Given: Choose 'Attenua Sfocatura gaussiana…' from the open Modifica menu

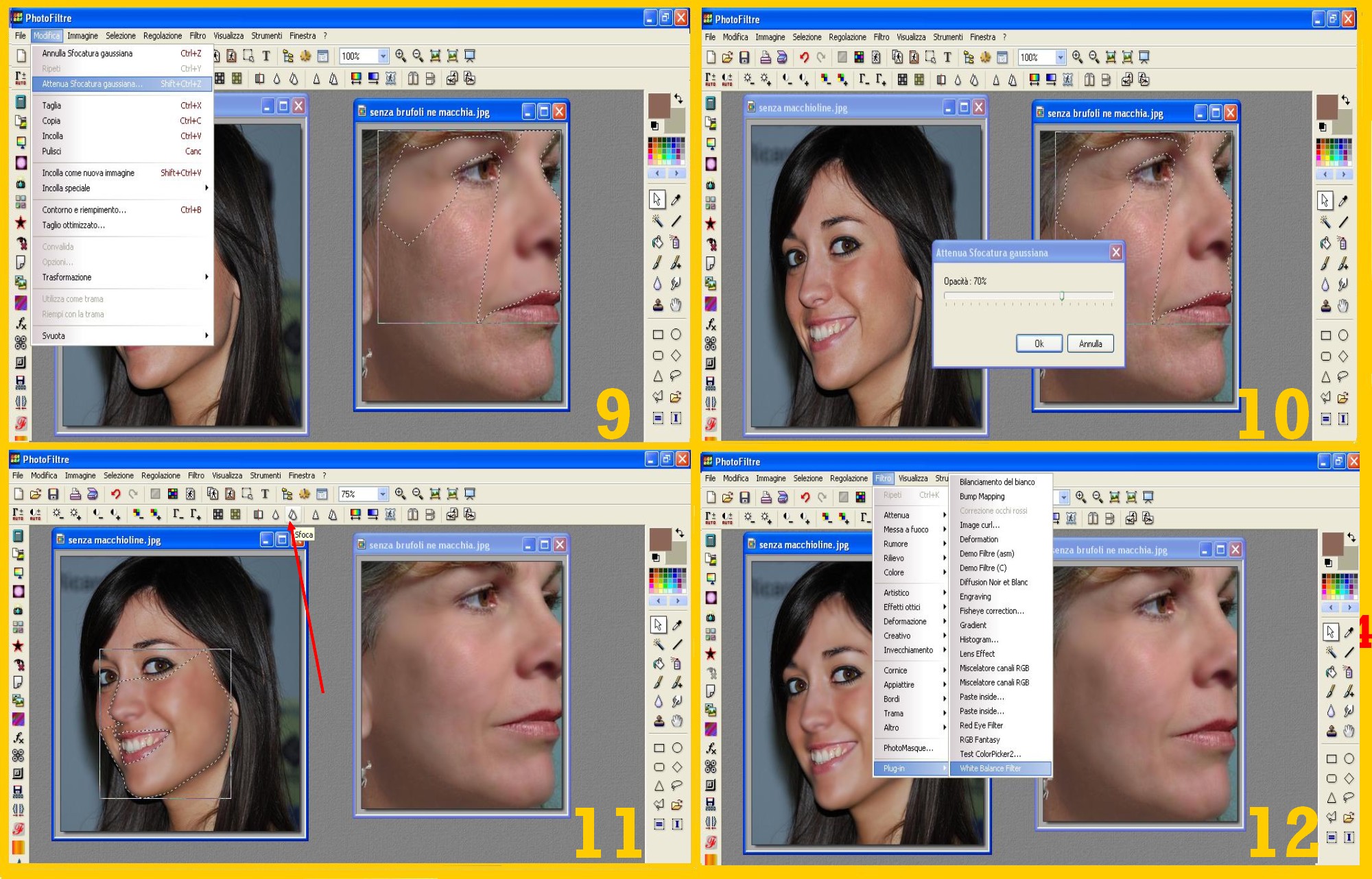Looking at the screenshot, I should [x=93, y=84].
